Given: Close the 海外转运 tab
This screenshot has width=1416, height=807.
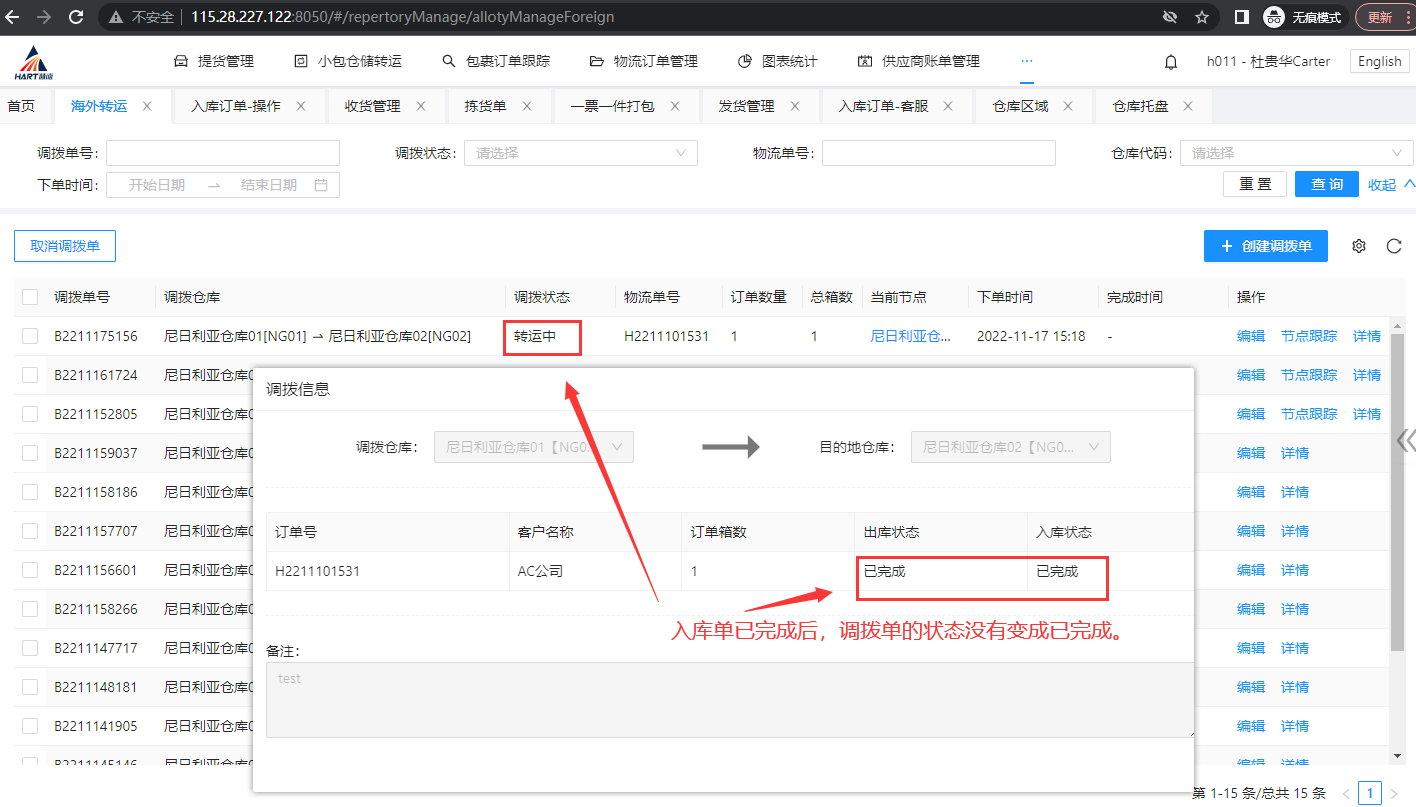Looking at the screenshot, I should coord(147,106).
